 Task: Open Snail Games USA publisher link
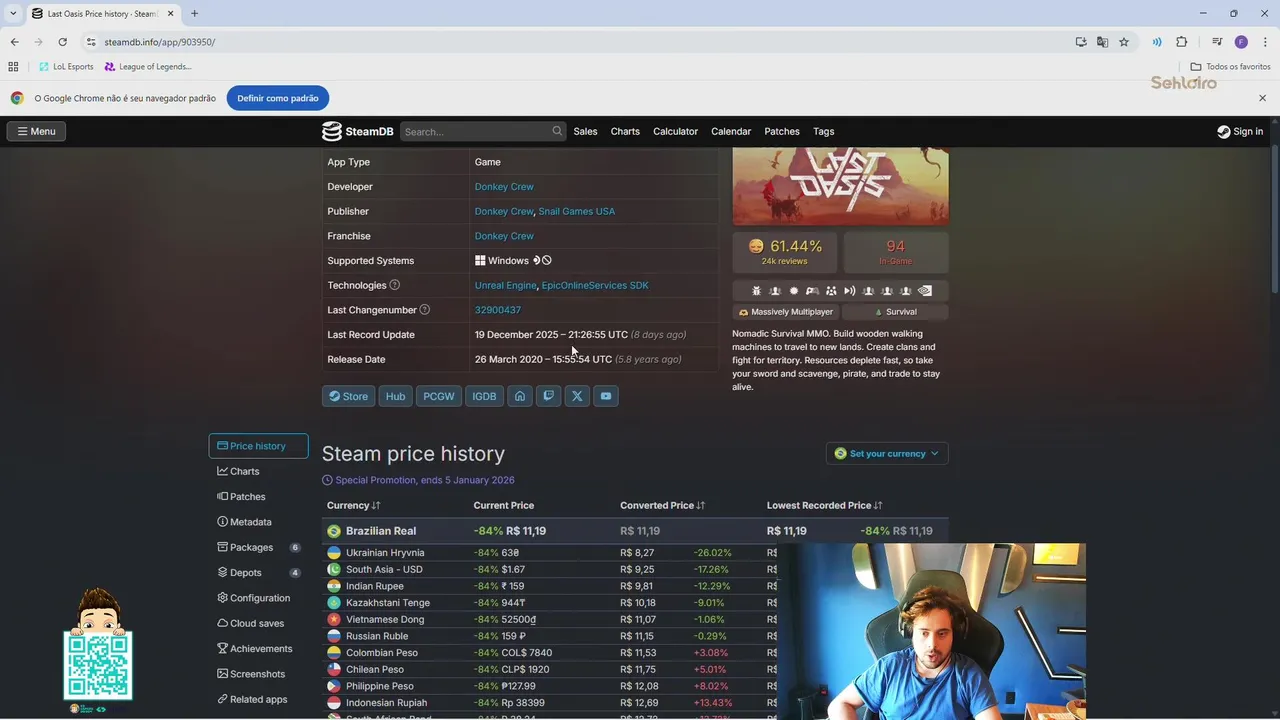577,211
